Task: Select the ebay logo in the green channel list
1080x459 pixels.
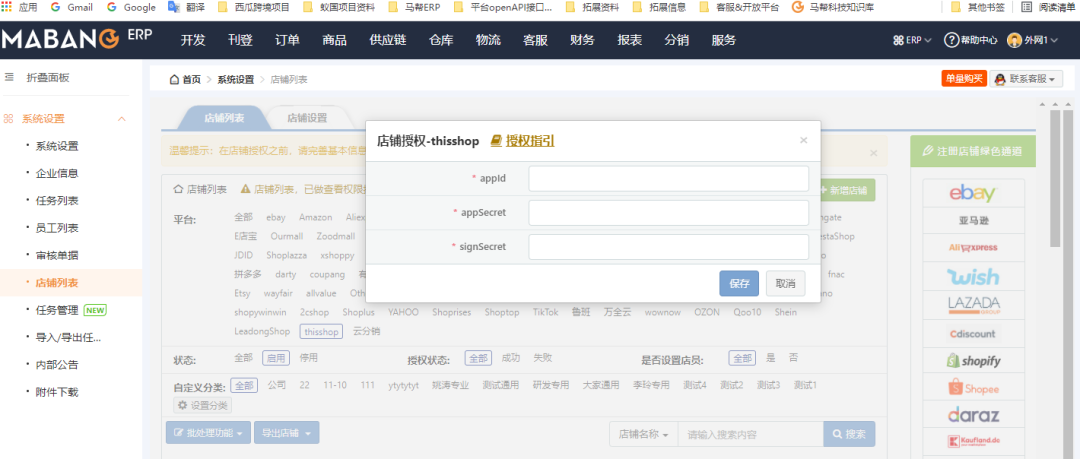Action: (x=972, y=194)
